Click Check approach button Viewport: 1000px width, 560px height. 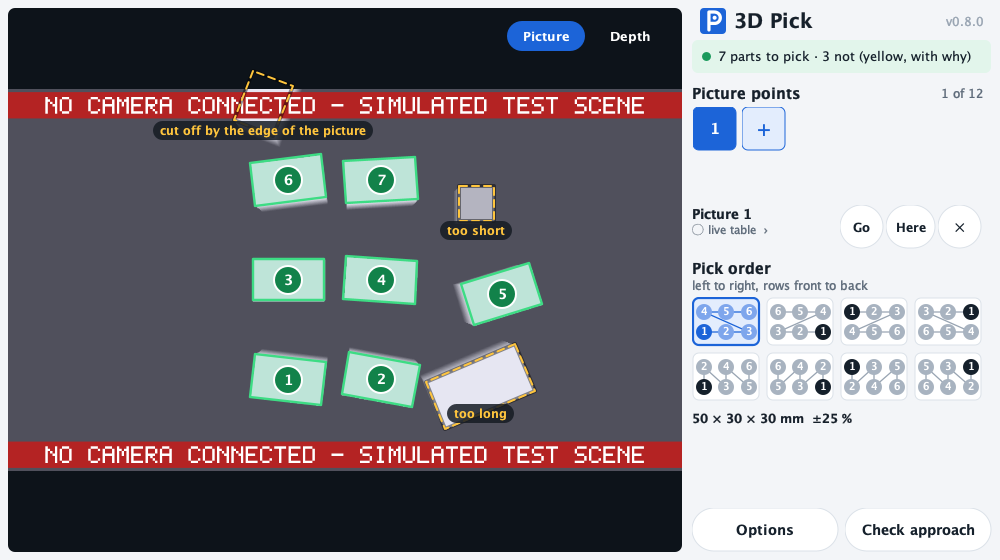[x=918, y=529]
